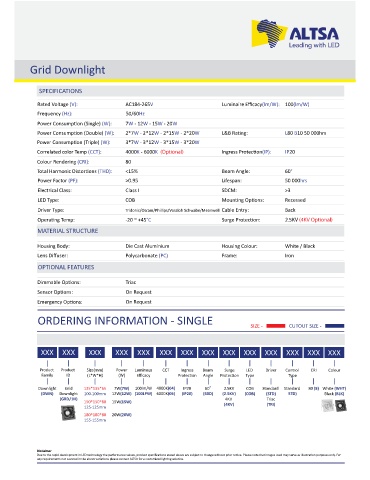This screenshot has width=370, height=480.
Task: Click the ORDERING INFORMATION - SINGLE heading
Action: tap(125, 321)
